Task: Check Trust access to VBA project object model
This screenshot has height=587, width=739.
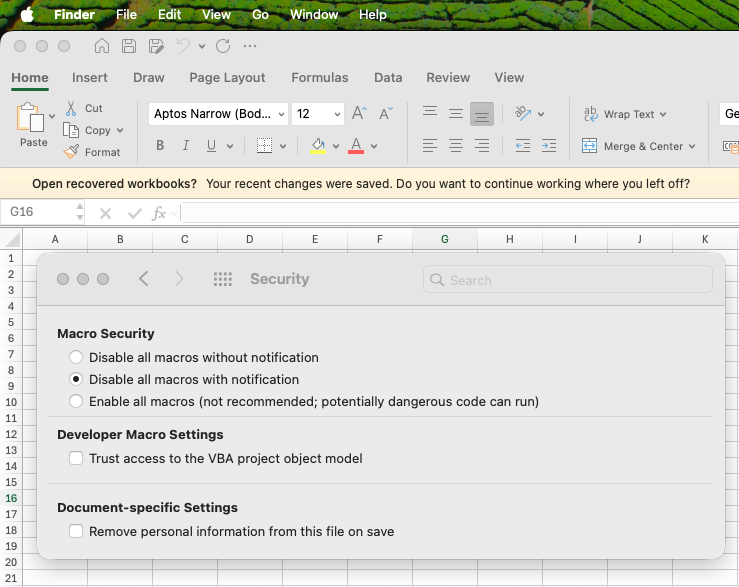Action: coord(76,458)
